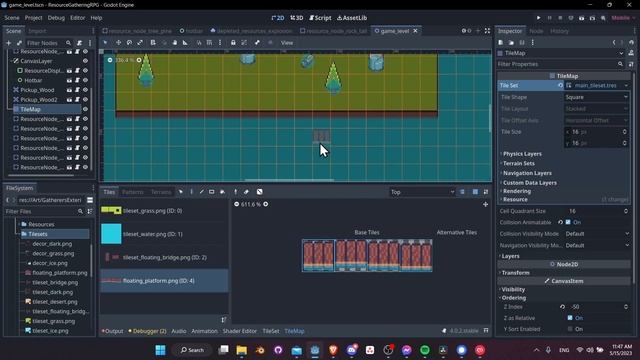Click the lock selected node icon in viewport toolbar
The height and width of the screenshot is (360, 640).
click(233, 42)
